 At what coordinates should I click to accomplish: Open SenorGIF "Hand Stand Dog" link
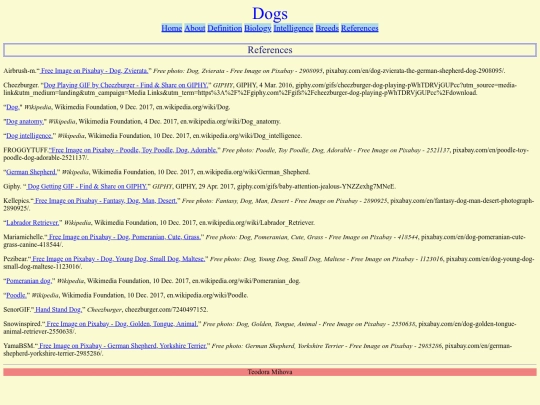[58, 310]
